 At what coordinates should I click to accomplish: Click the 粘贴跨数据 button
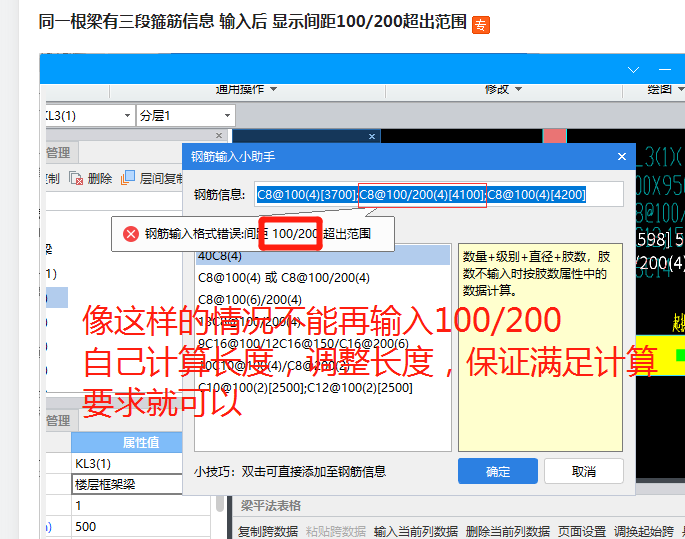tap(336, 531)
